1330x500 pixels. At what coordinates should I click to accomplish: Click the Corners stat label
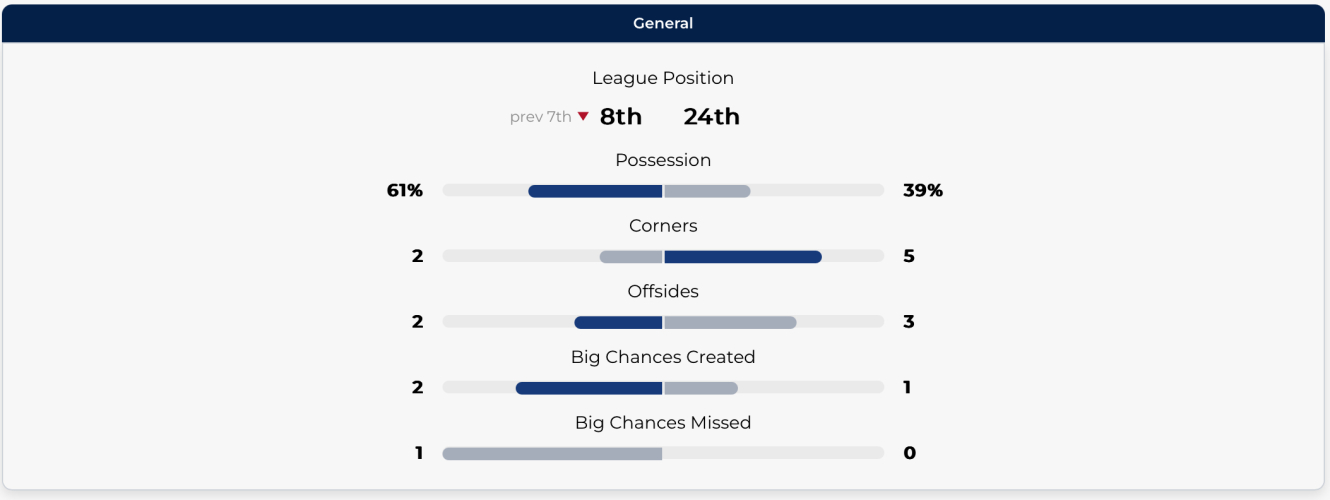point(663,226)
